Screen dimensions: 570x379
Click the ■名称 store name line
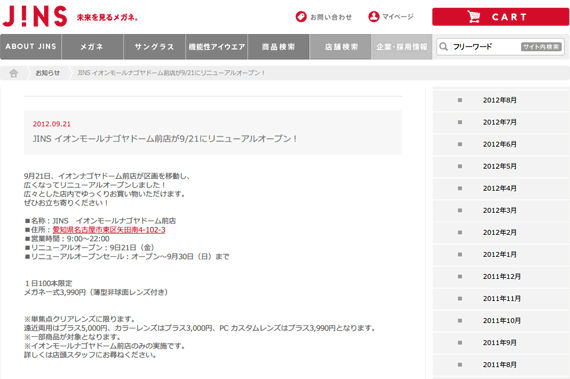click(100, 221)
